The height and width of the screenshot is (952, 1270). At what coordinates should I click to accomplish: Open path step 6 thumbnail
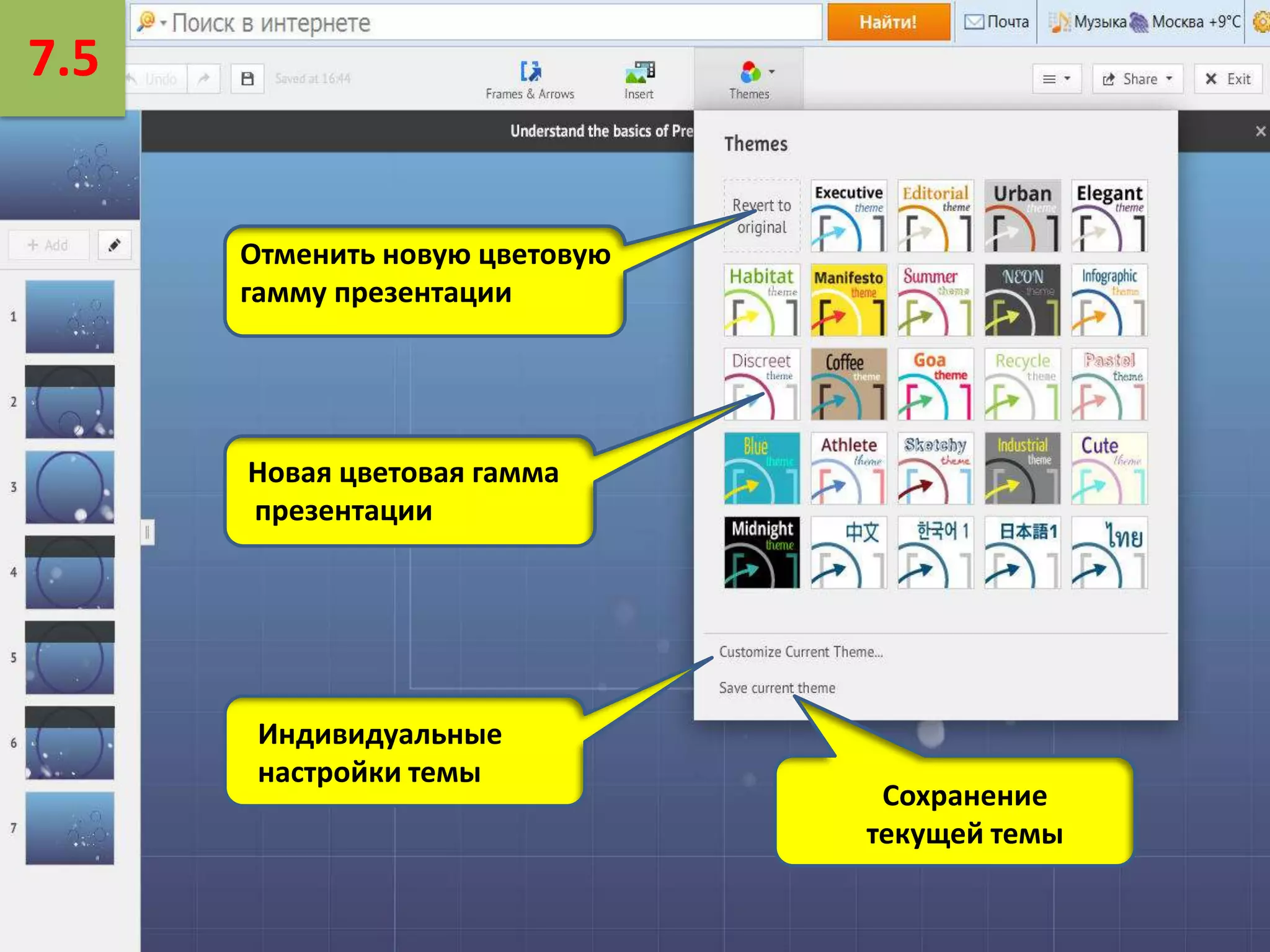(x=69, y=743)
